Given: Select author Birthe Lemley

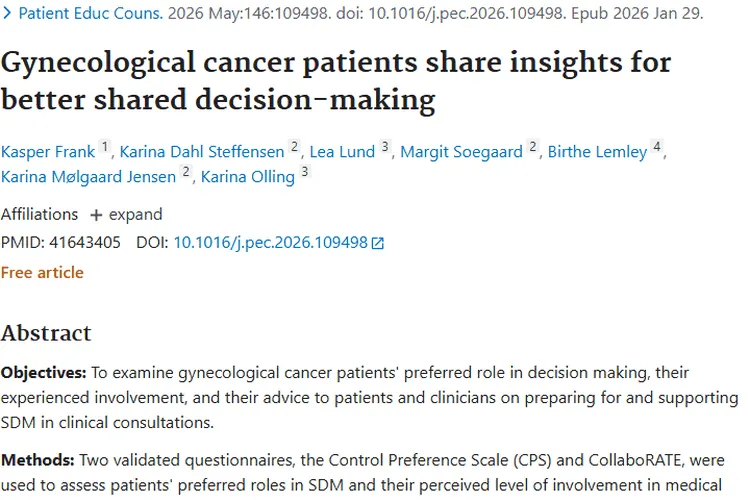Looking at the screenshot, I should point(597,152).
